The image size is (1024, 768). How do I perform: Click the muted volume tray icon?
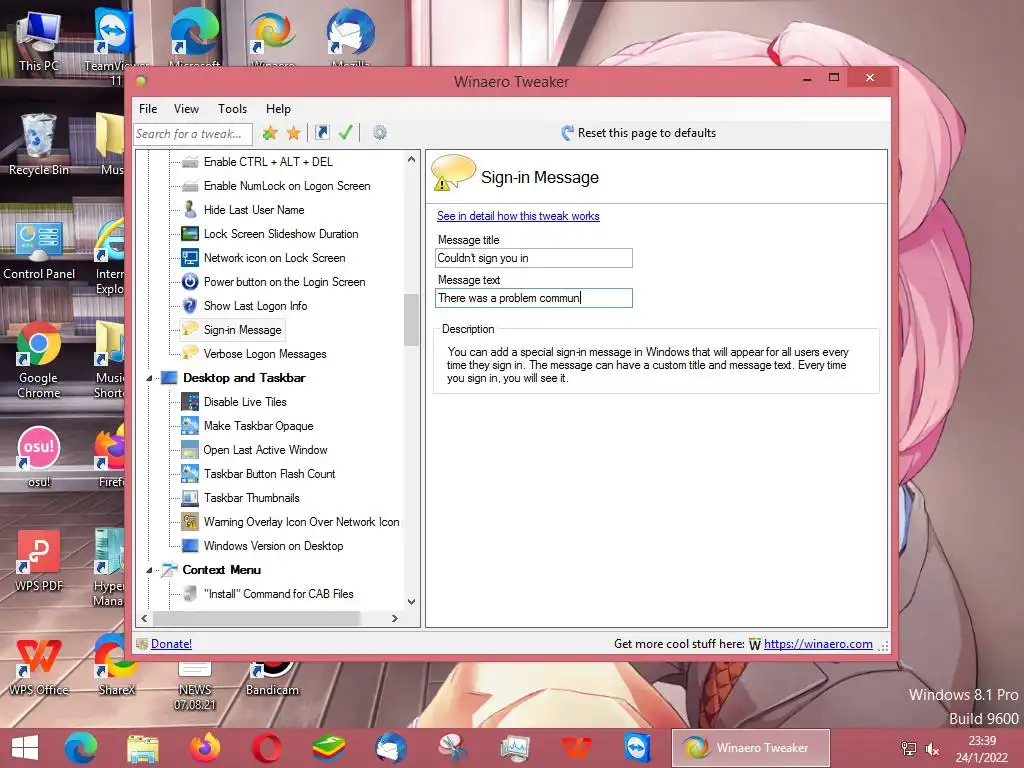[x=933, y=749]
